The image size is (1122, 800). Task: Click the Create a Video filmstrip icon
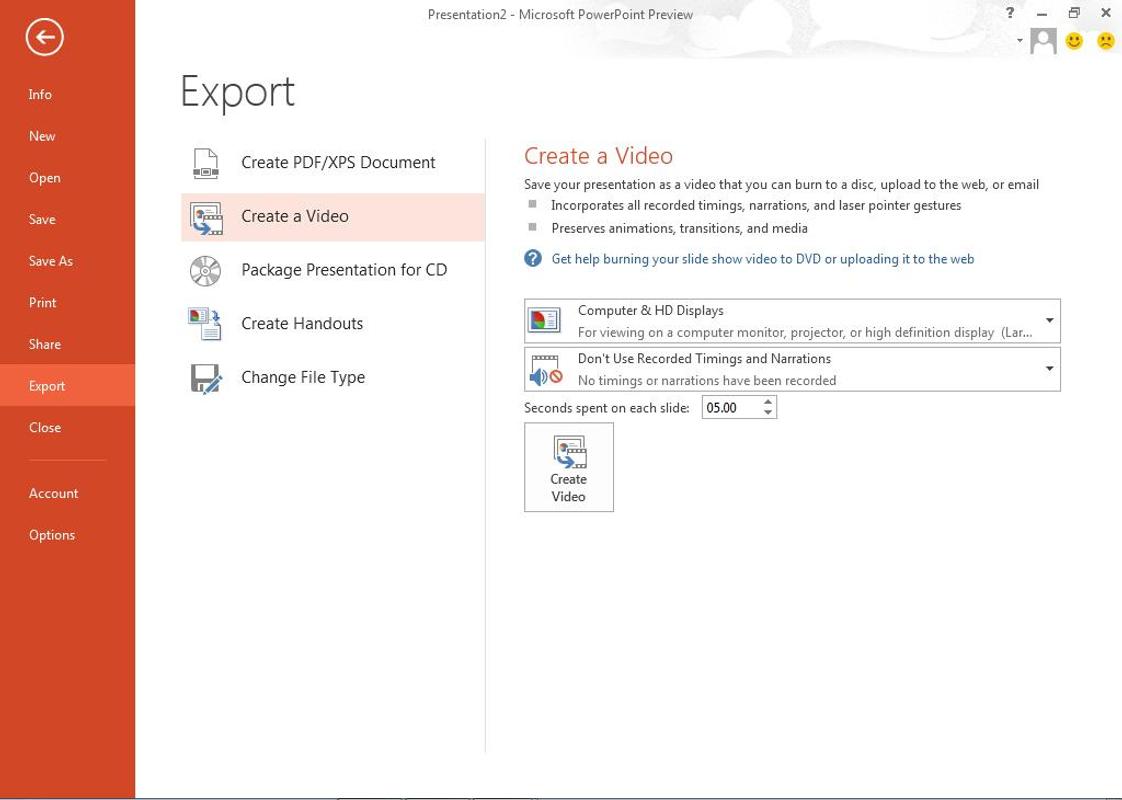tap(206, 218)
